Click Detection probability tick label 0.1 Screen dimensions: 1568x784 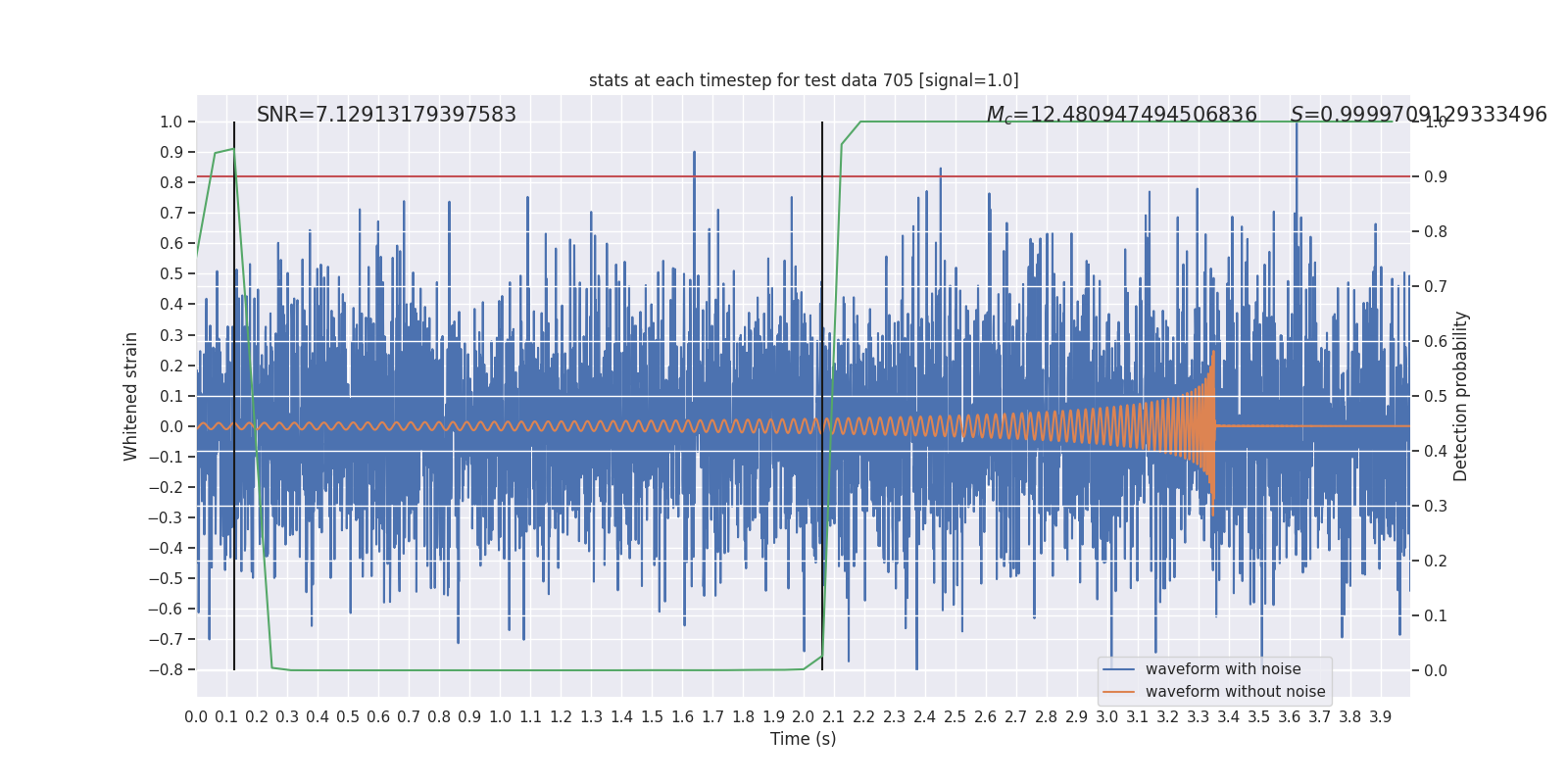[x=1436, y=616]
